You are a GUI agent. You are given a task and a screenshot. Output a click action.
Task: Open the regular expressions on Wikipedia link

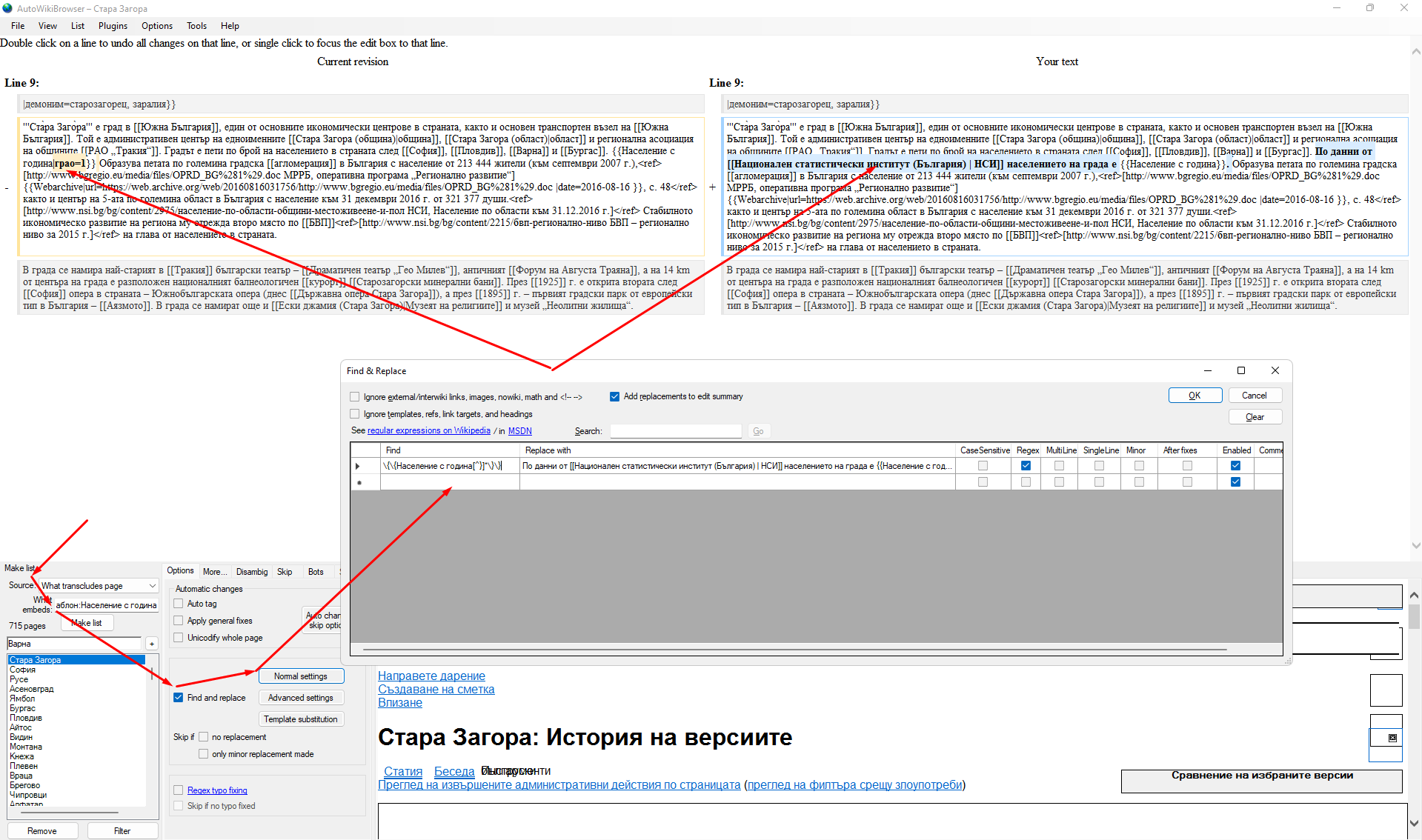point(428,431)
